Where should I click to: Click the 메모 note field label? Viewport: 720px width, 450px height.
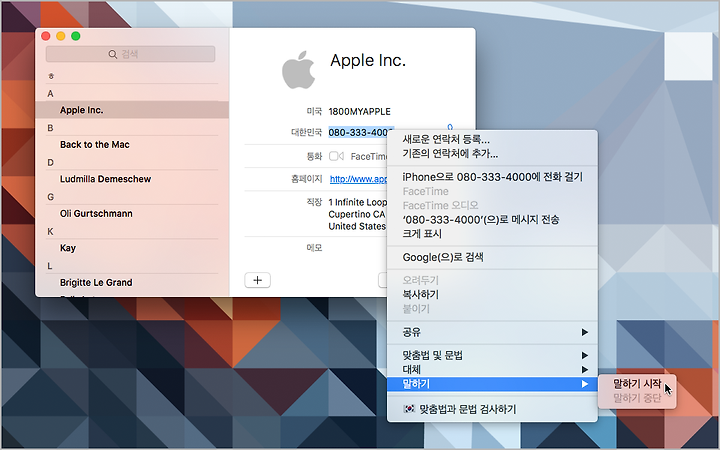click(x=314, y=248)
